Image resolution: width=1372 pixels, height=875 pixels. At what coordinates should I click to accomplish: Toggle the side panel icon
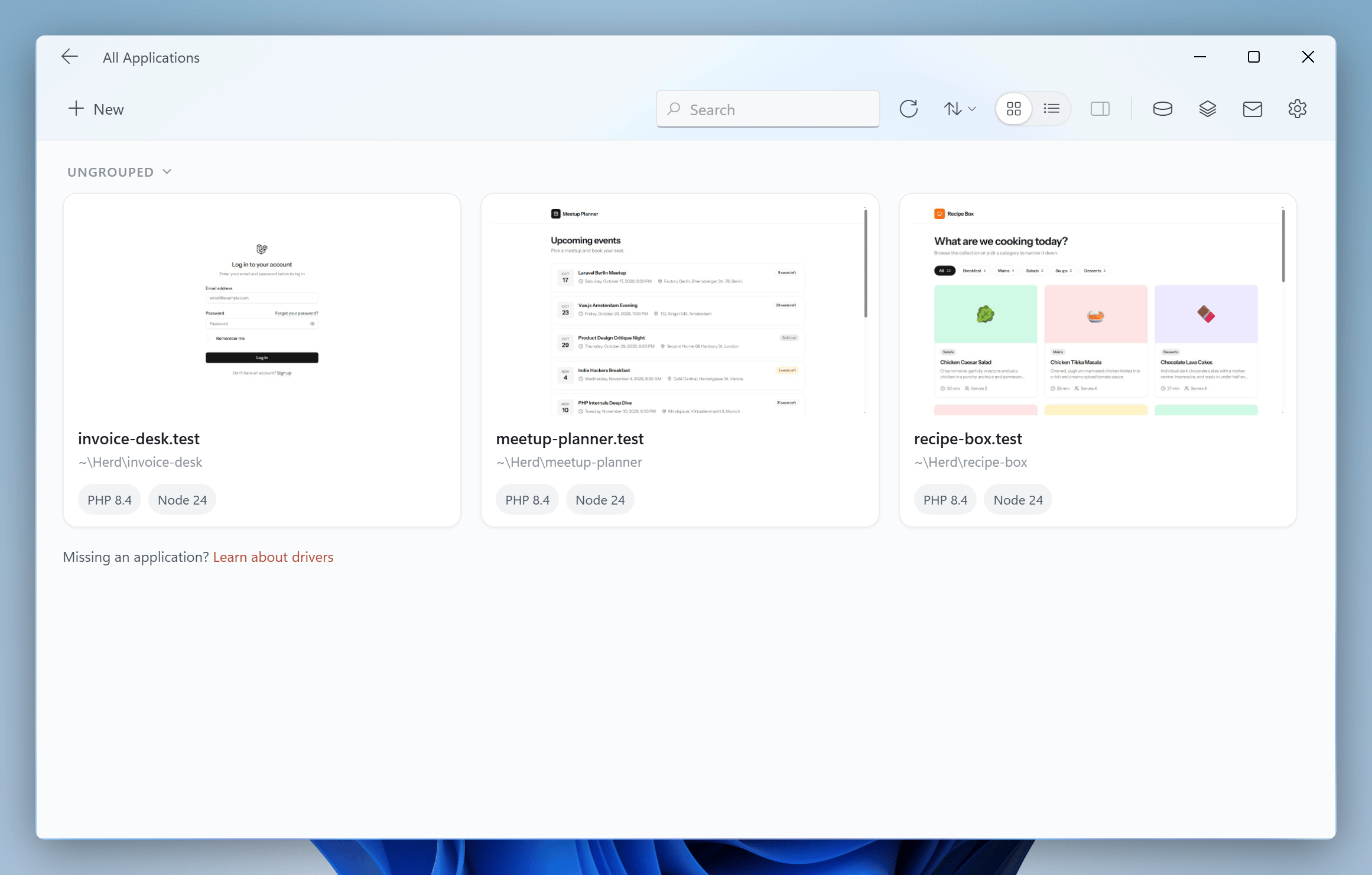click(x=1100, y=109)
